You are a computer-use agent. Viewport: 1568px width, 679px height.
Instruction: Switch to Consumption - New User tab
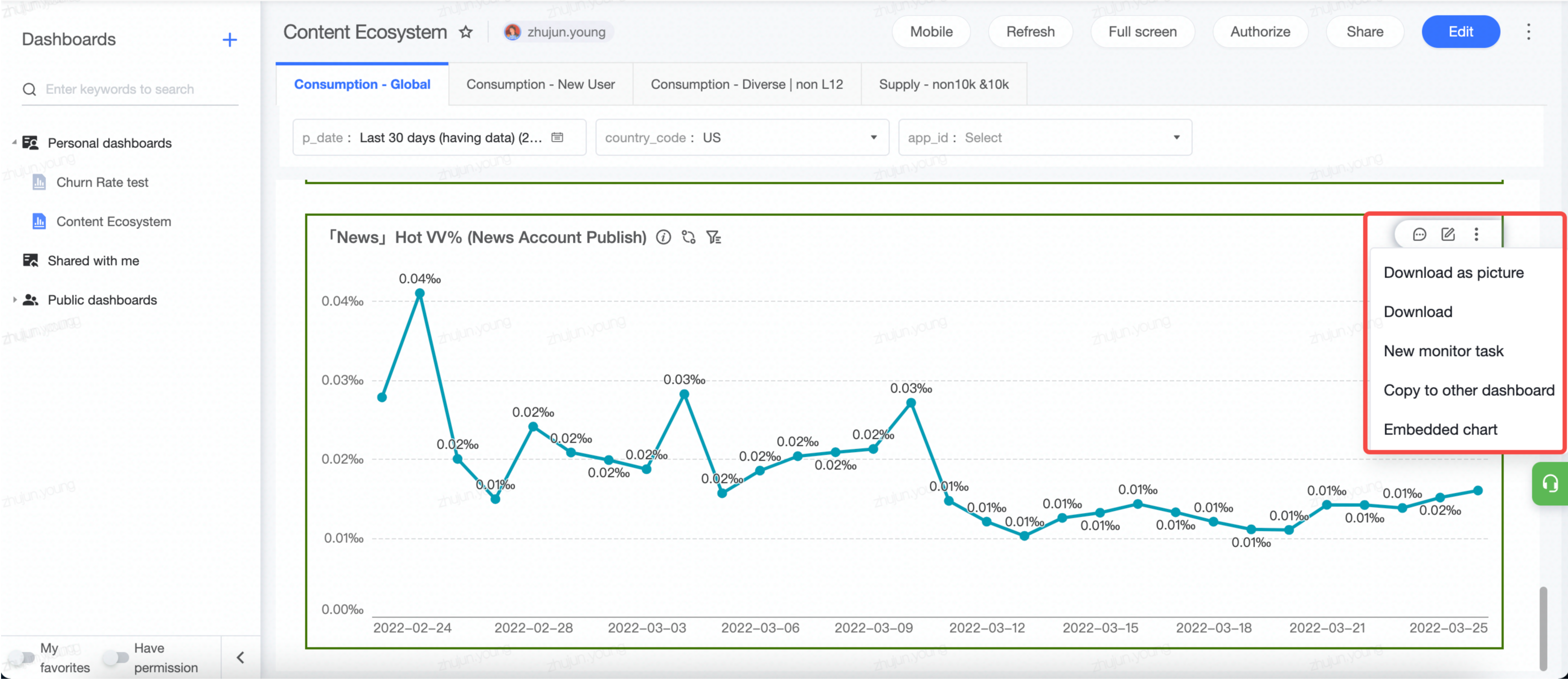pos(541,84)
